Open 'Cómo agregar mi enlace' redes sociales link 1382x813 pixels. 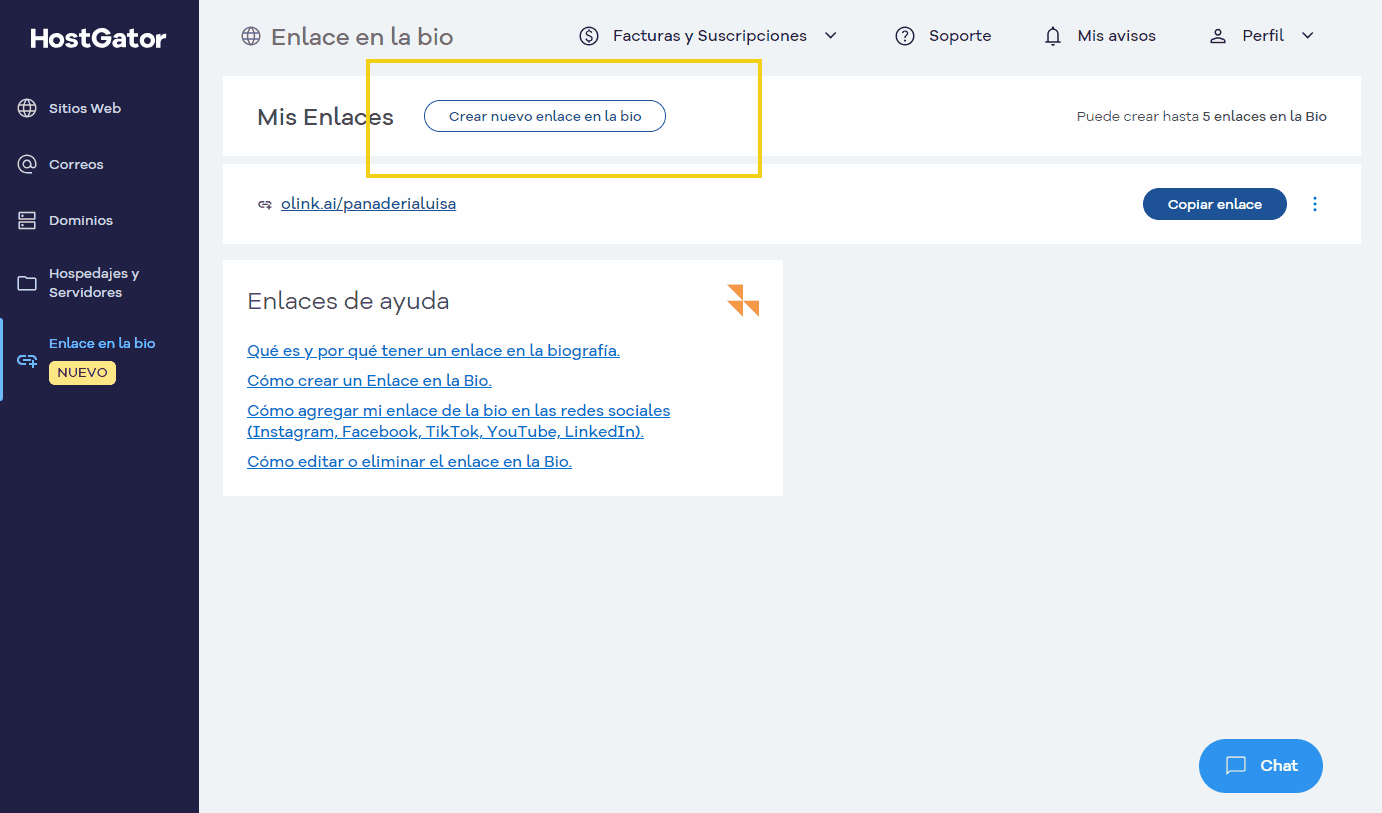coord(458,421)
